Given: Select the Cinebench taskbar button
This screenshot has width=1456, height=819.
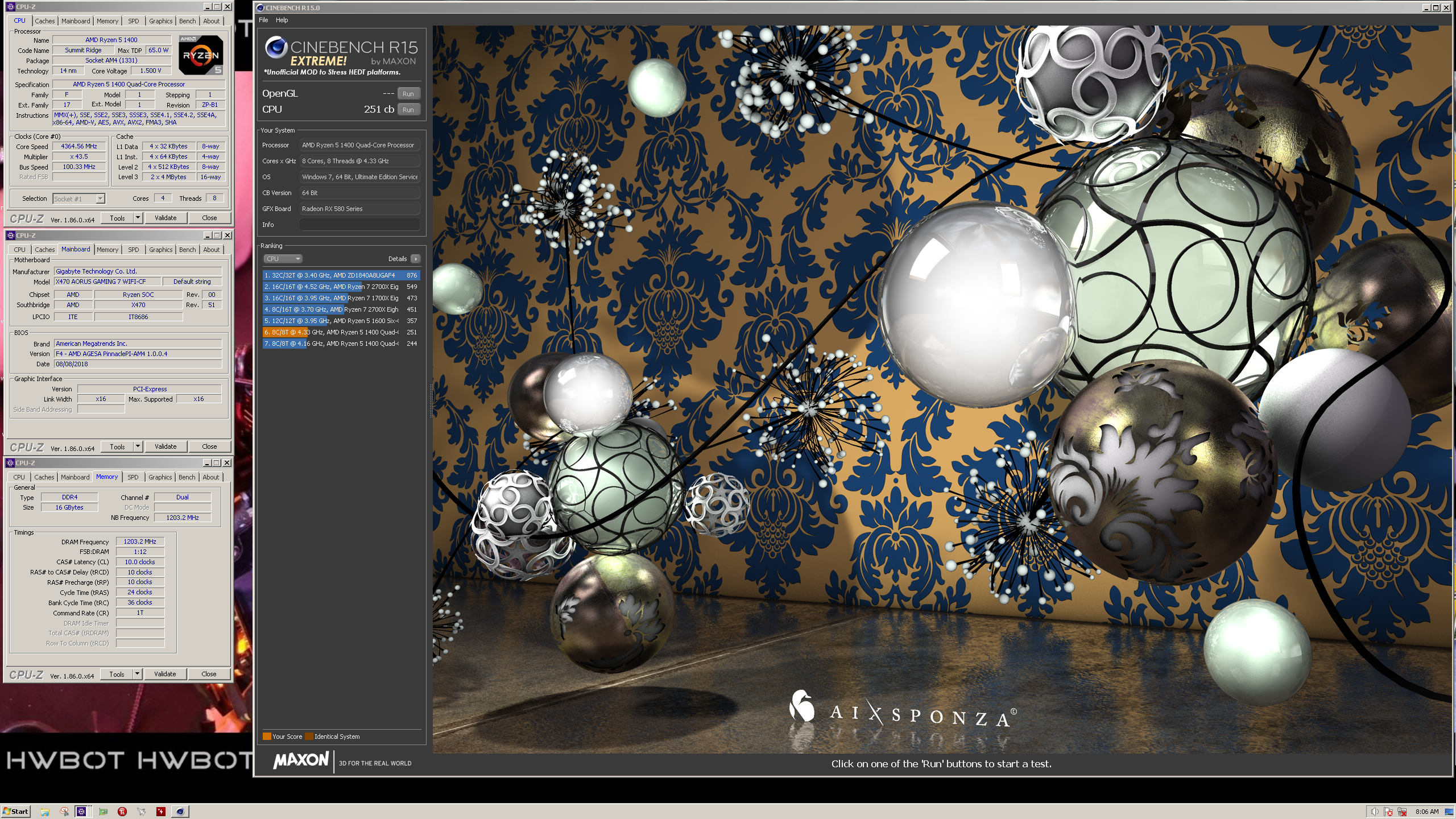Looking at the screenshot, I should tap(180, 812).
